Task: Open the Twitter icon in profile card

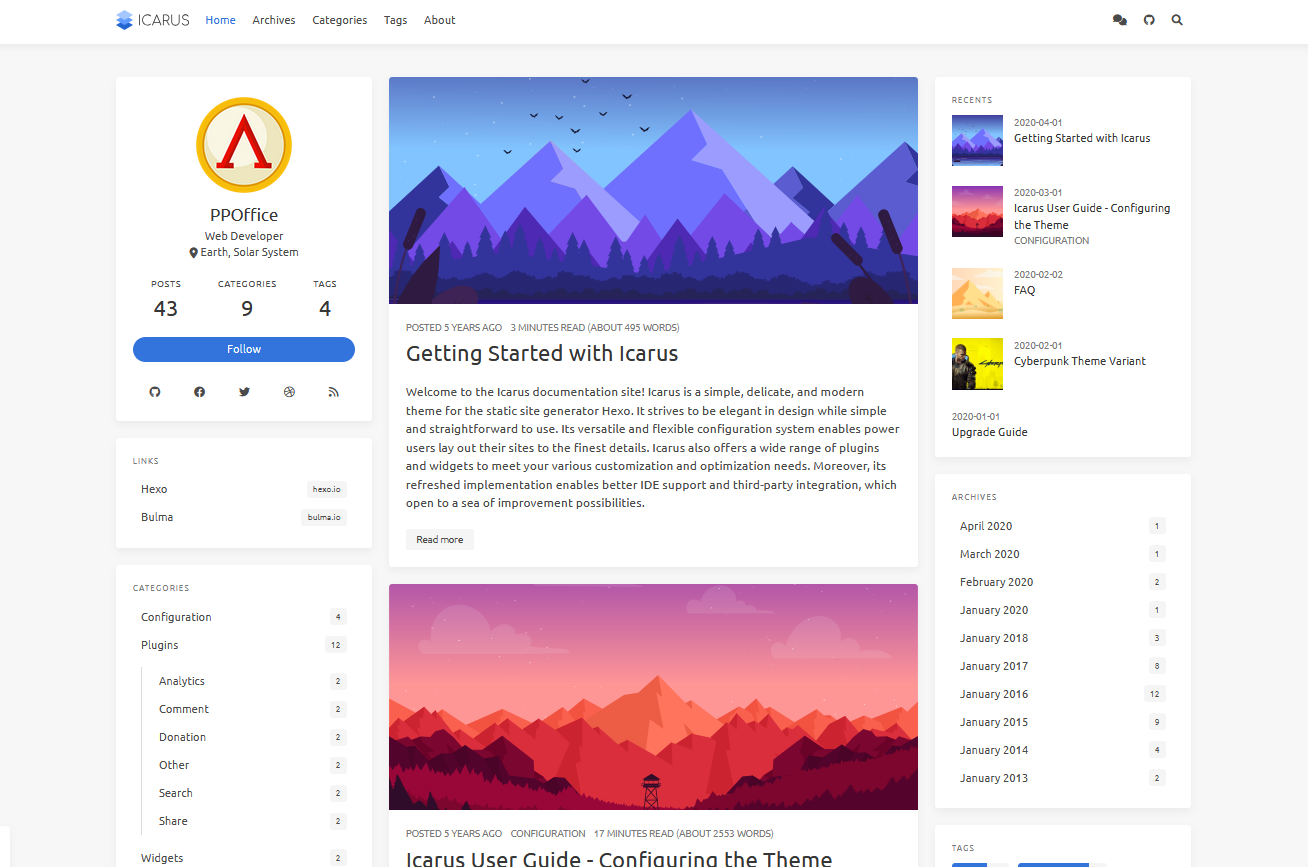Action: pos(244,392)
